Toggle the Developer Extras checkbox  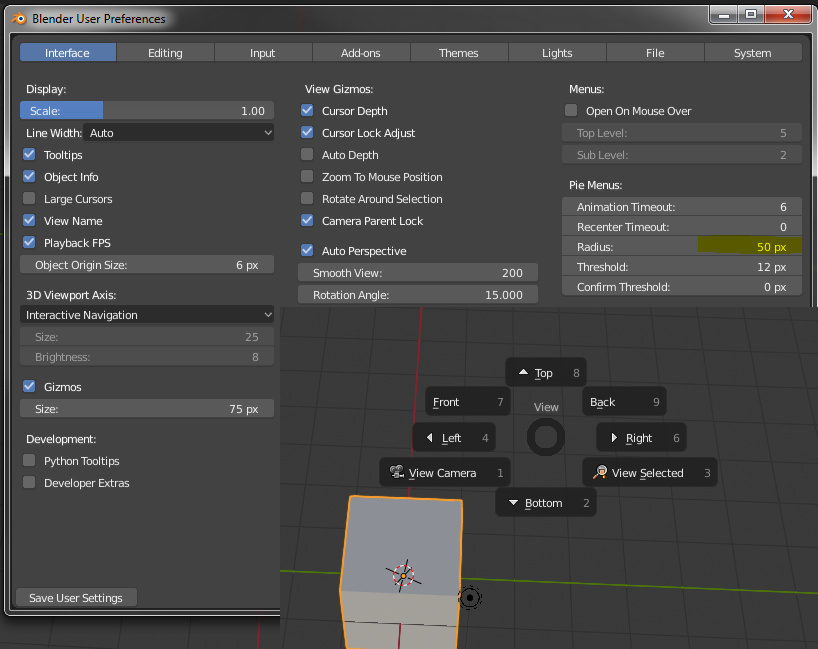coord(28,483)
